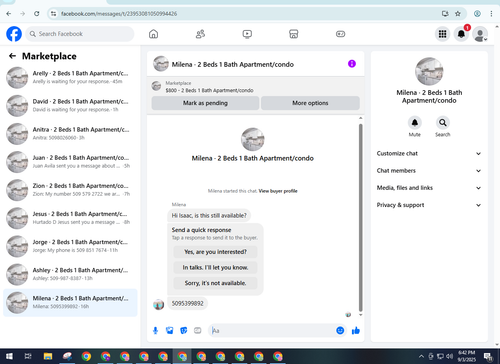Screen dimensions: 500x364
Task: Click the browser address bar URL
Action: [119, 14]
